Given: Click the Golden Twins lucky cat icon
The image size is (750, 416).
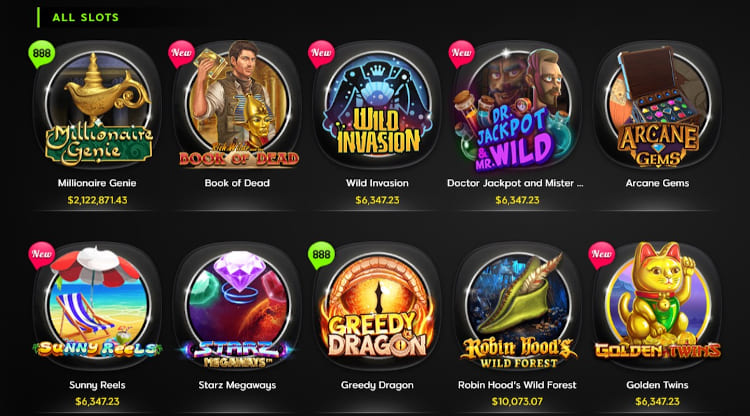Looking at the screenshot, I should (x=657, y=307).
